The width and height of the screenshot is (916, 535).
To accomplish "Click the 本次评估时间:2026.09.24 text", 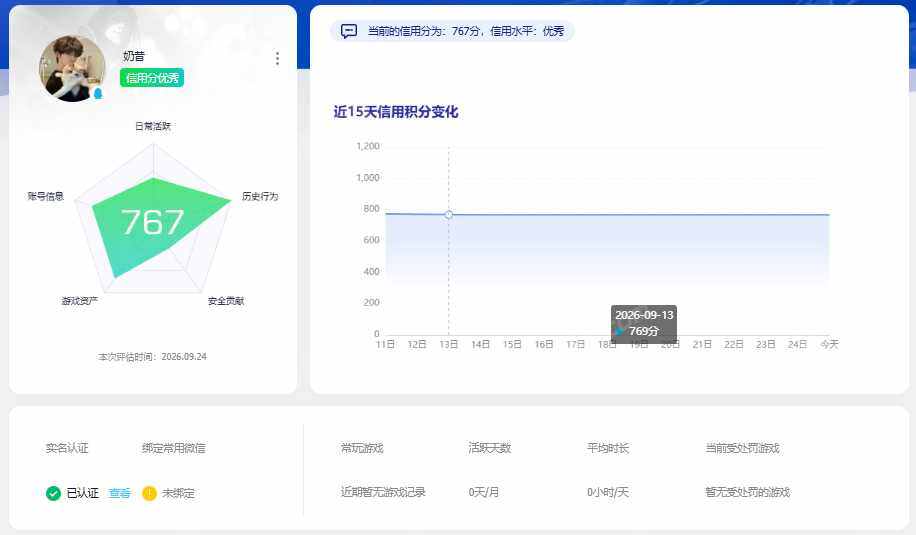I will pyautogui.click(x=152, y=356).
